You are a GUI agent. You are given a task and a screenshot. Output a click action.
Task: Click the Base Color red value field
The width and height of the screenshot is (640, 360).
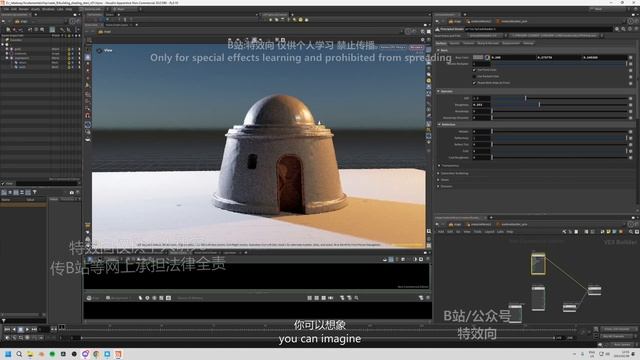tap(512, 58)
